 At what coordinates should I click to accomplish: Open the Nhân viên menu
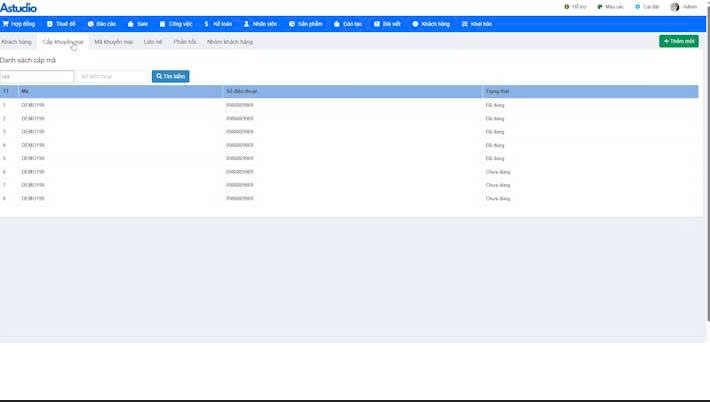click(260, 24)
